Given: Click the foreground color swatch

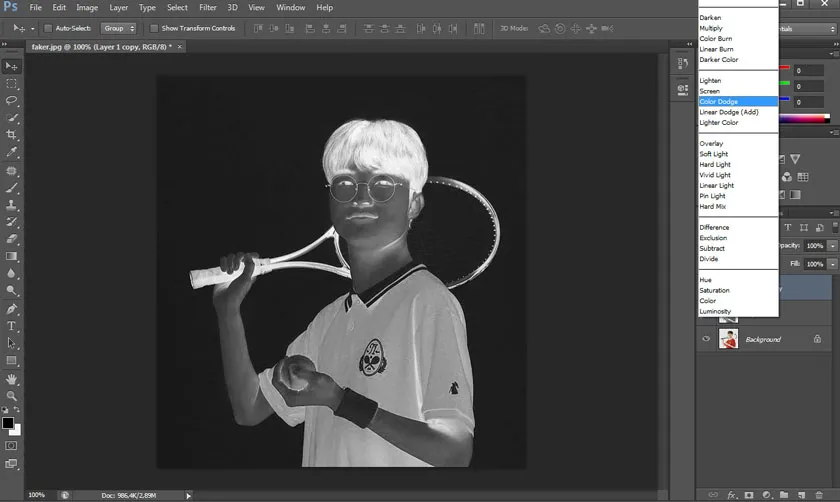Looking at the screenshot, I should coord(8,422).
